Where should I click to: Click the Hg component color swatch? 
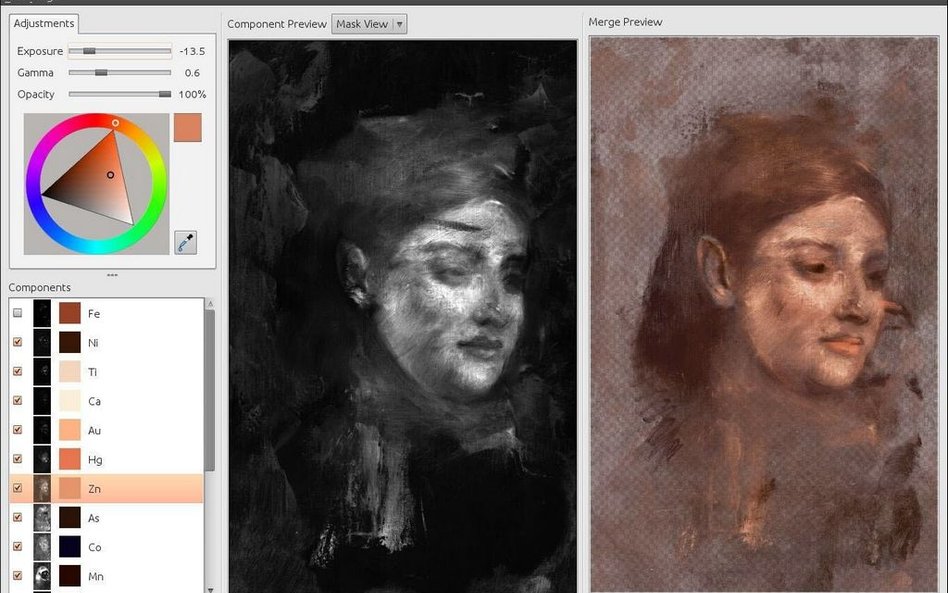(70, 459)
